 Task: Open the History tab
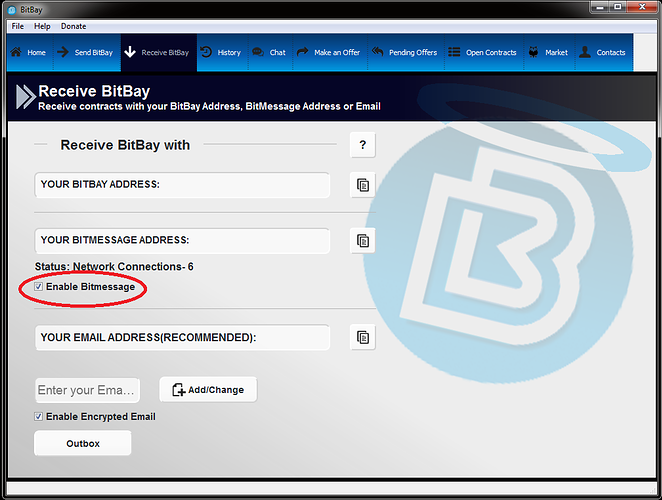(x=222, y=53)
